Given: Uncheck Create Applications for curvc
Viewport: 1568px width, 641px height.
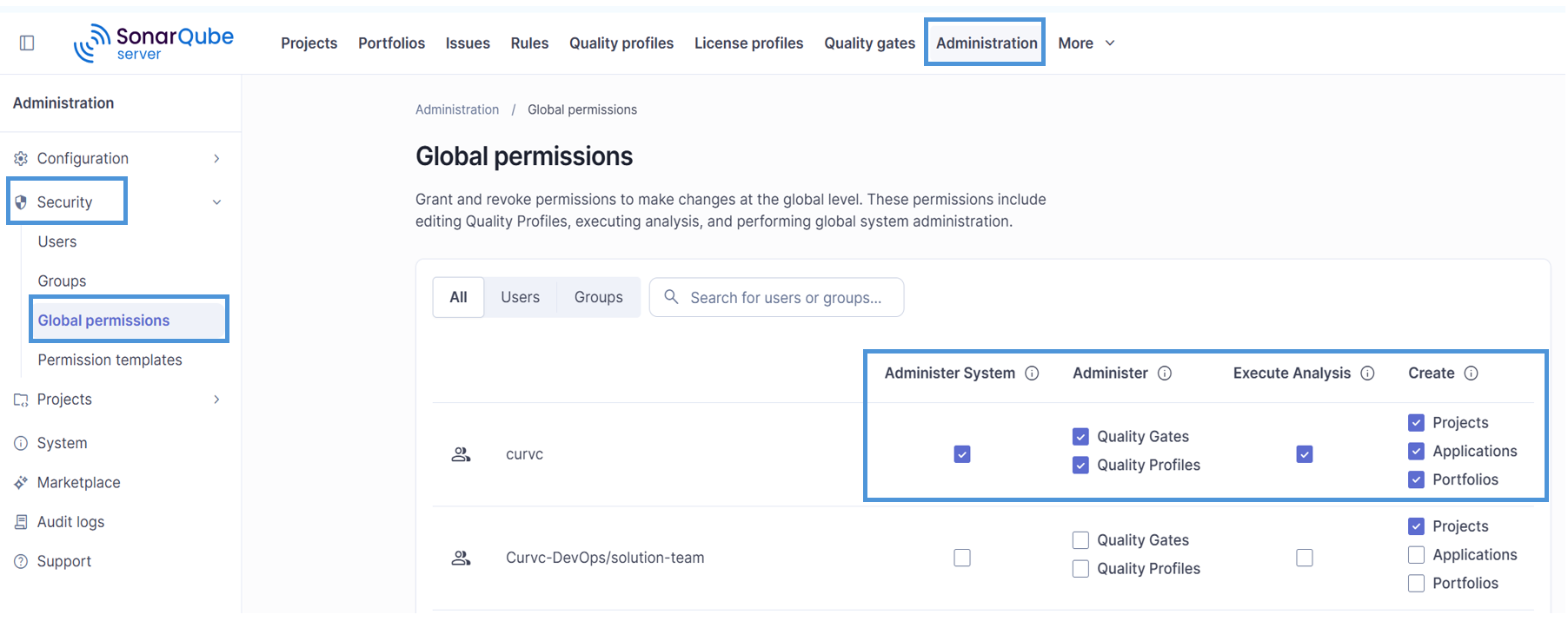Looking at the screenshot, I should coord(1416,452).
